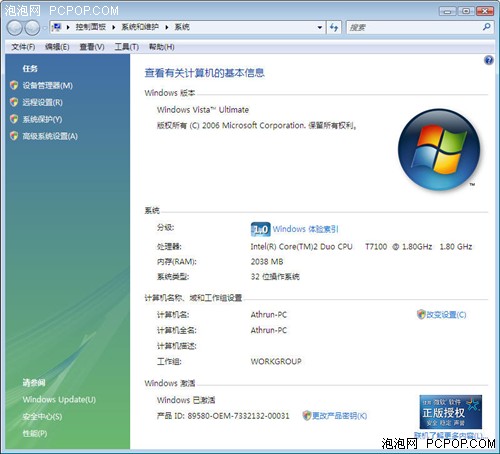Open 高级系统设置(A) link
Image resolution: width=500 pixels, height=454 pixels.
point(50,136)
